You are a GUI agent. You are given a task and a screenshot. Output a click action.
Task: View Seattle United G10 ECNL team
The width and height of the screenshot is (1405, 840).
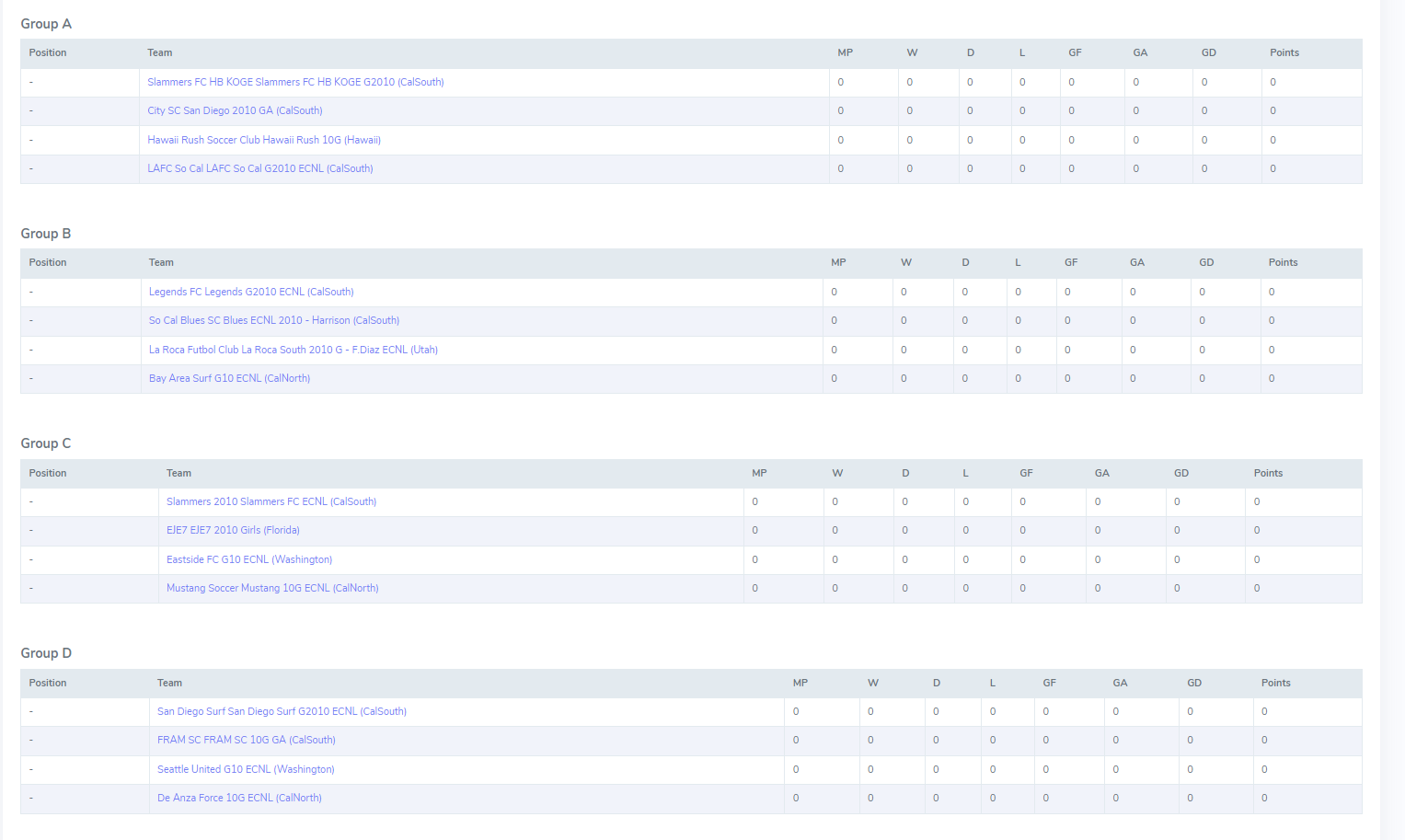(x=246, y=769)
